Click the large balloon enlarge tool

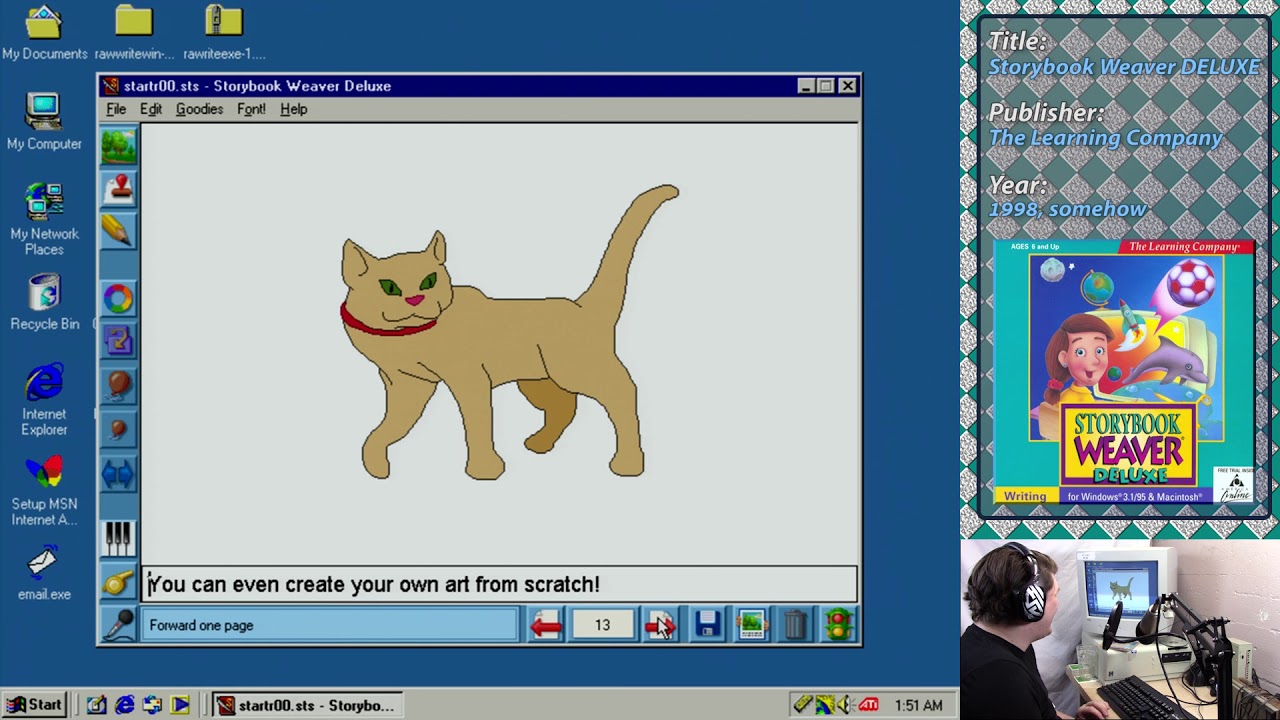tap(118, 385)
